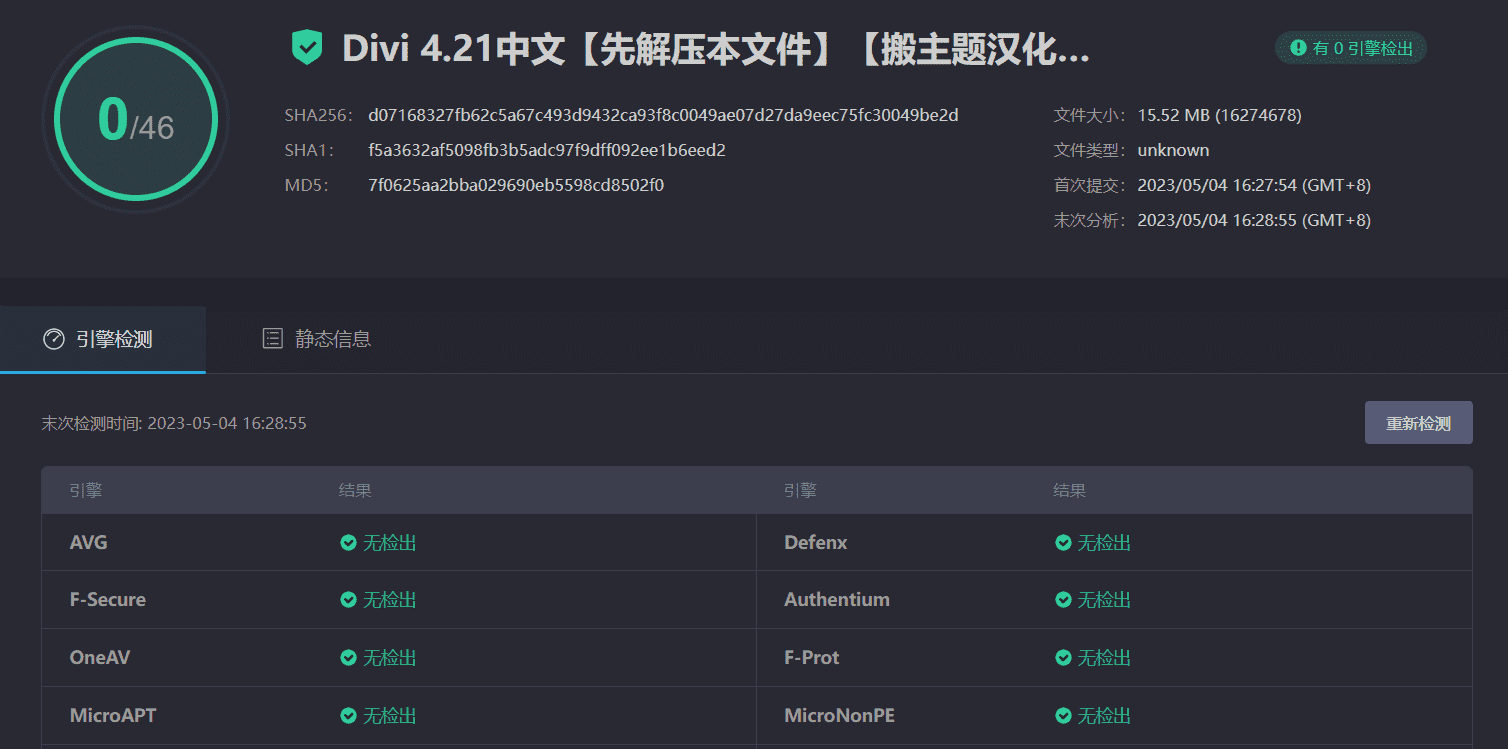Click the green check icon in Authentium row
This screenshot has width=1508, height=749.
coord(1063,599)
